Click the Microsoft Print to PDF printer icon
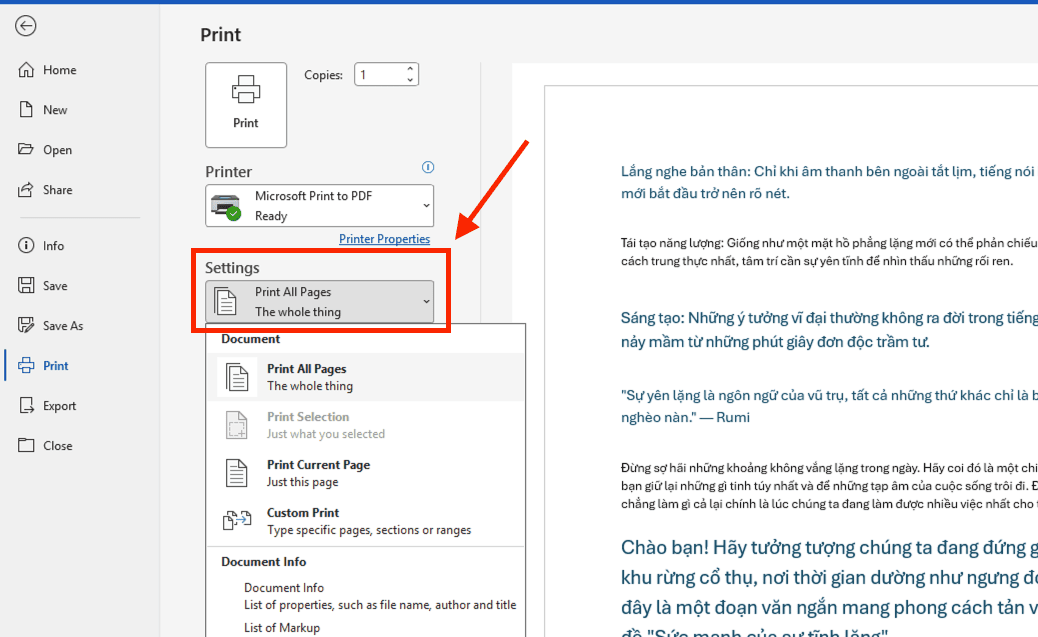This screenshot has height=637, width=1038. tap(226, 207)
